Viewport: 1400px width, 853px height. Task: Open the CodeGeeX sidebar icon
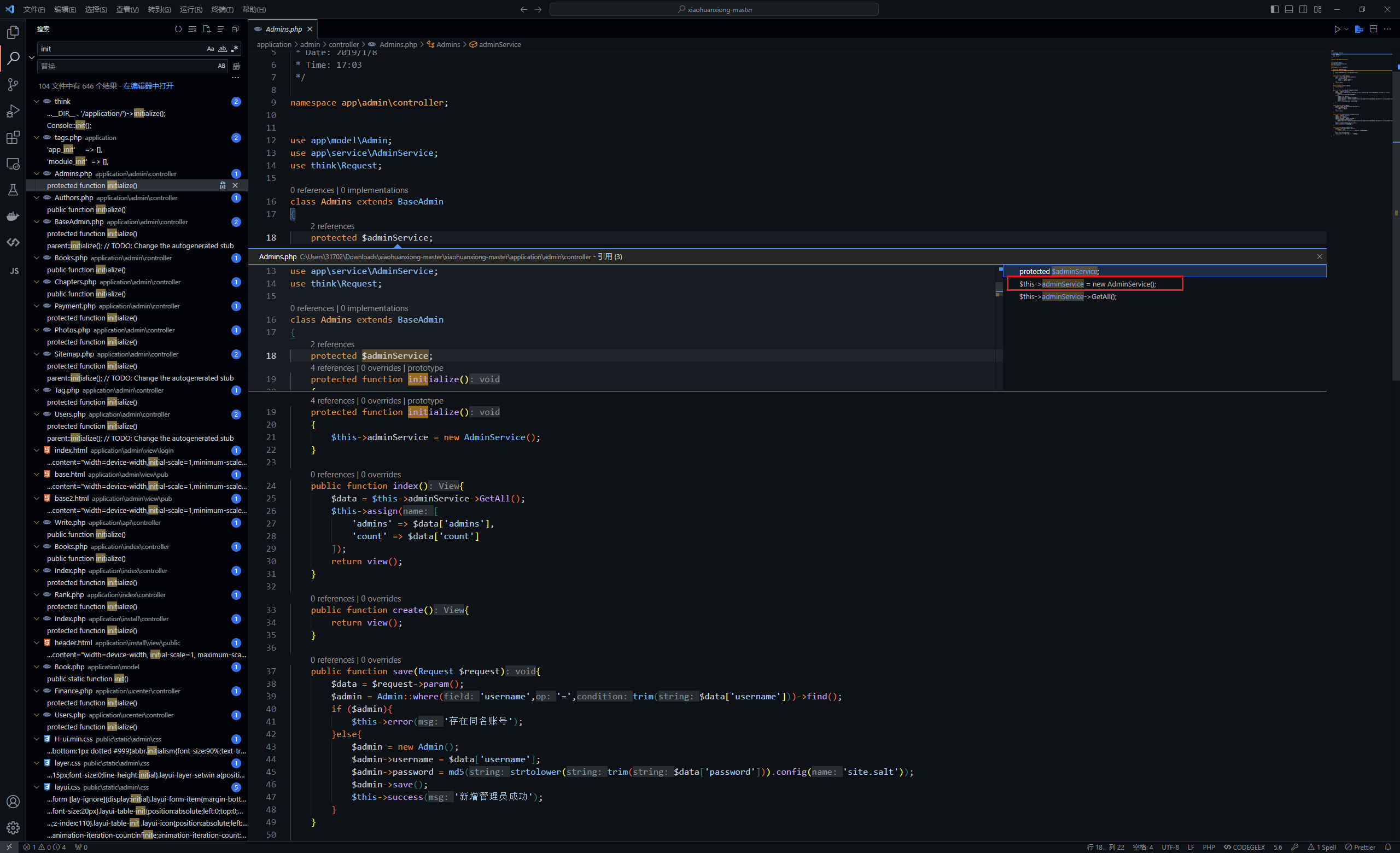[x=13, y=242]
